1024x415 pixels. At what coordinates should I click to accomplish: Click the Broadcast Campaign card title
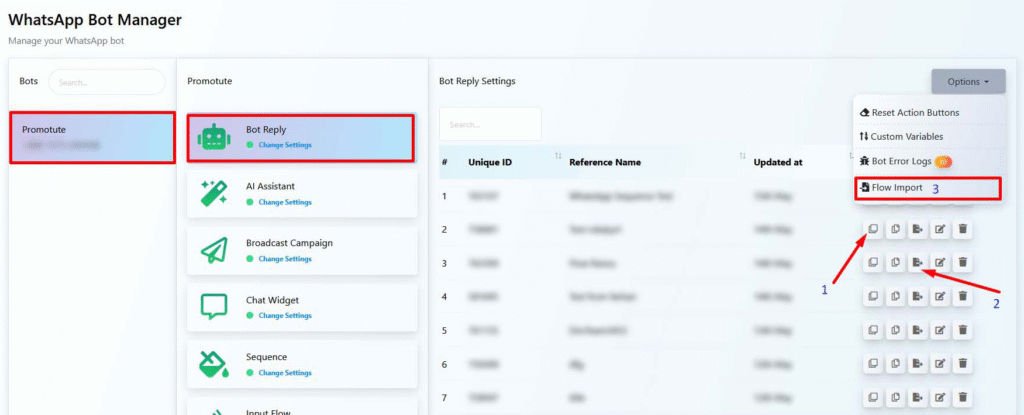(289, 243)
